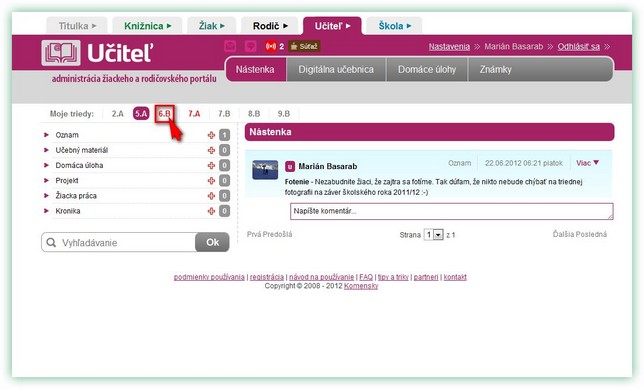
Task: Click the Učiteľ book logo icon
Action: (x=61, y=53)
